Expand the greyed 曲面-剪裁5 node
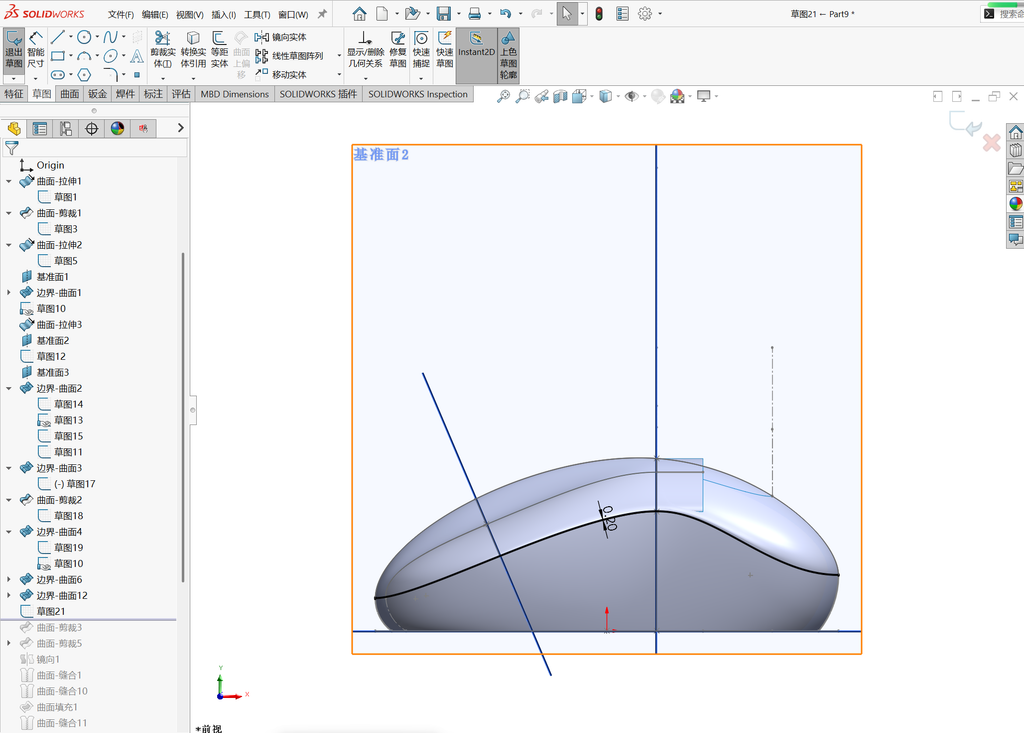1024x733 pixels. pyautogui.click(x=9, y=643)
